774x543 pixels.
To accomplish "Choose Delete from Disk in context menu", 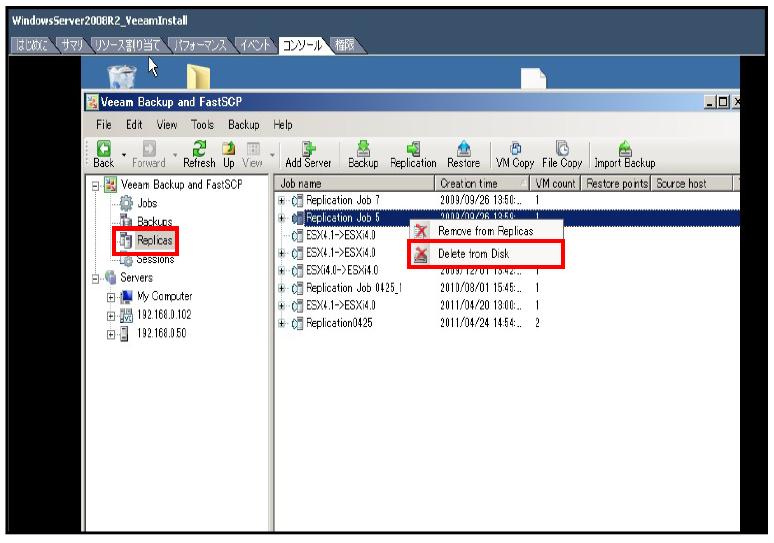I will [486, 254].
